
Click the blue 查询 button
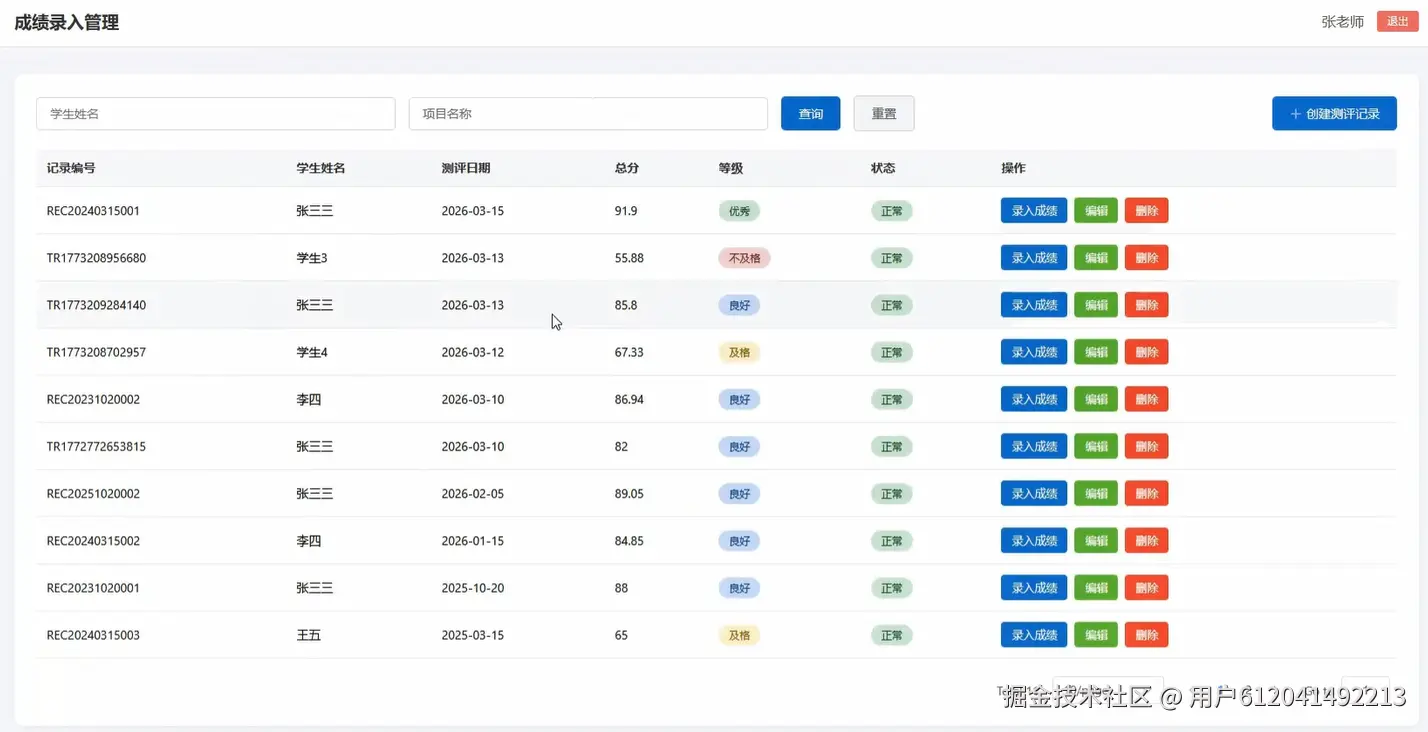click(810, 114)
